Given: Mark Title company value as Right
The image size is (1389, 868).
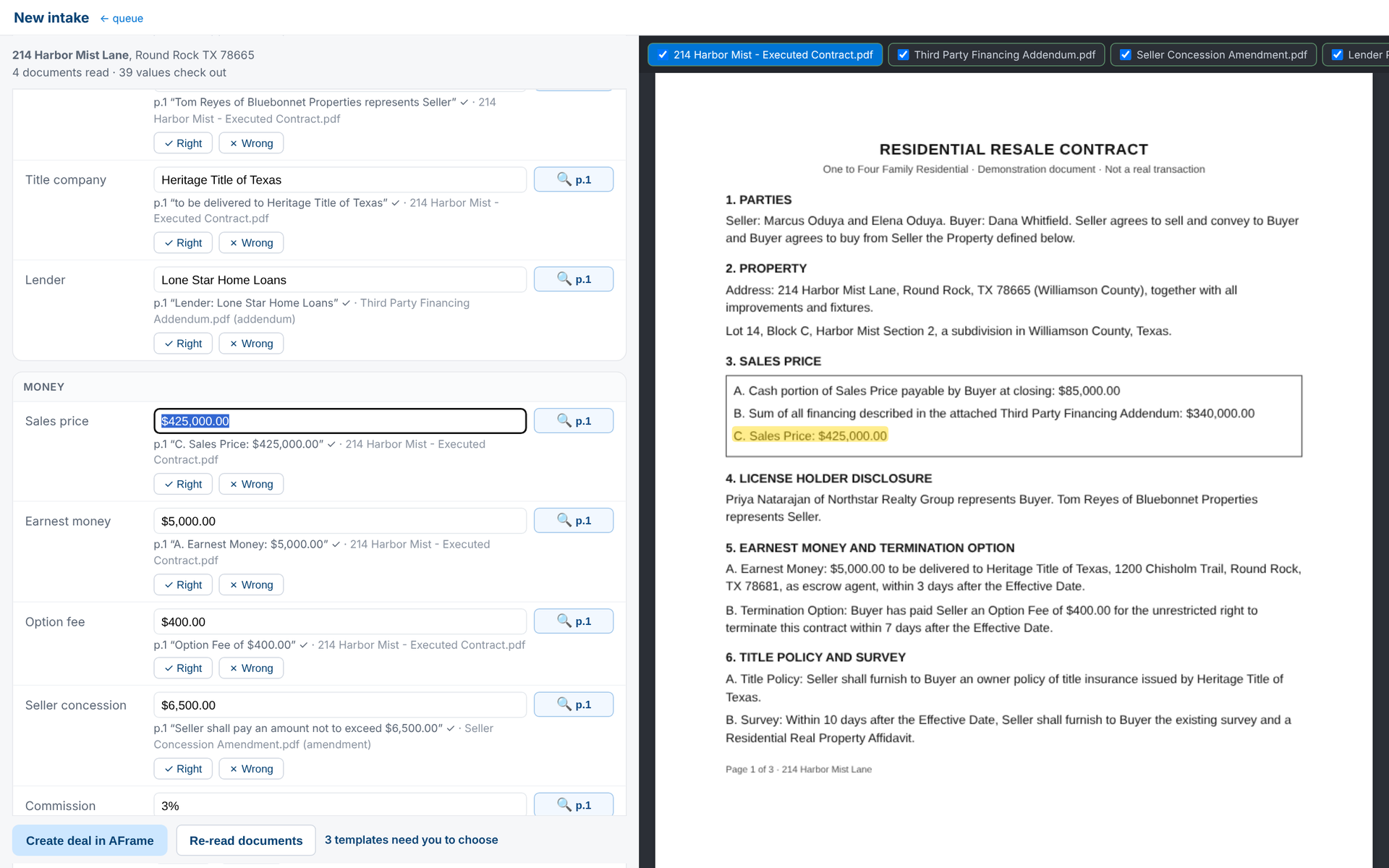Looking at the screenshot, I should point(183,243).
